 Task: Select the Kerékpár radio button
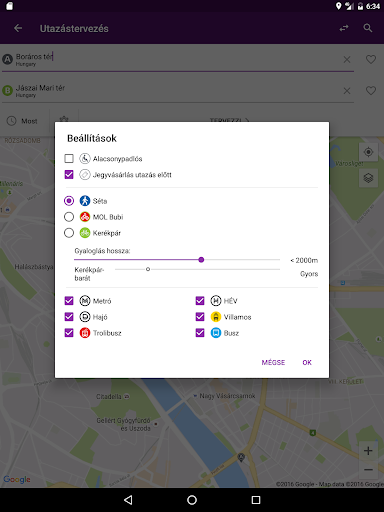point(69,233)
